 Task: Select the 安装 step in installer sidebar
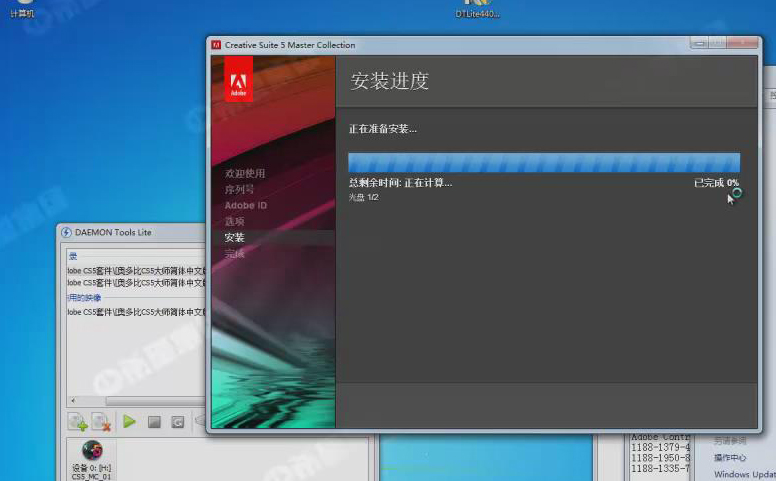click(234, 237)
